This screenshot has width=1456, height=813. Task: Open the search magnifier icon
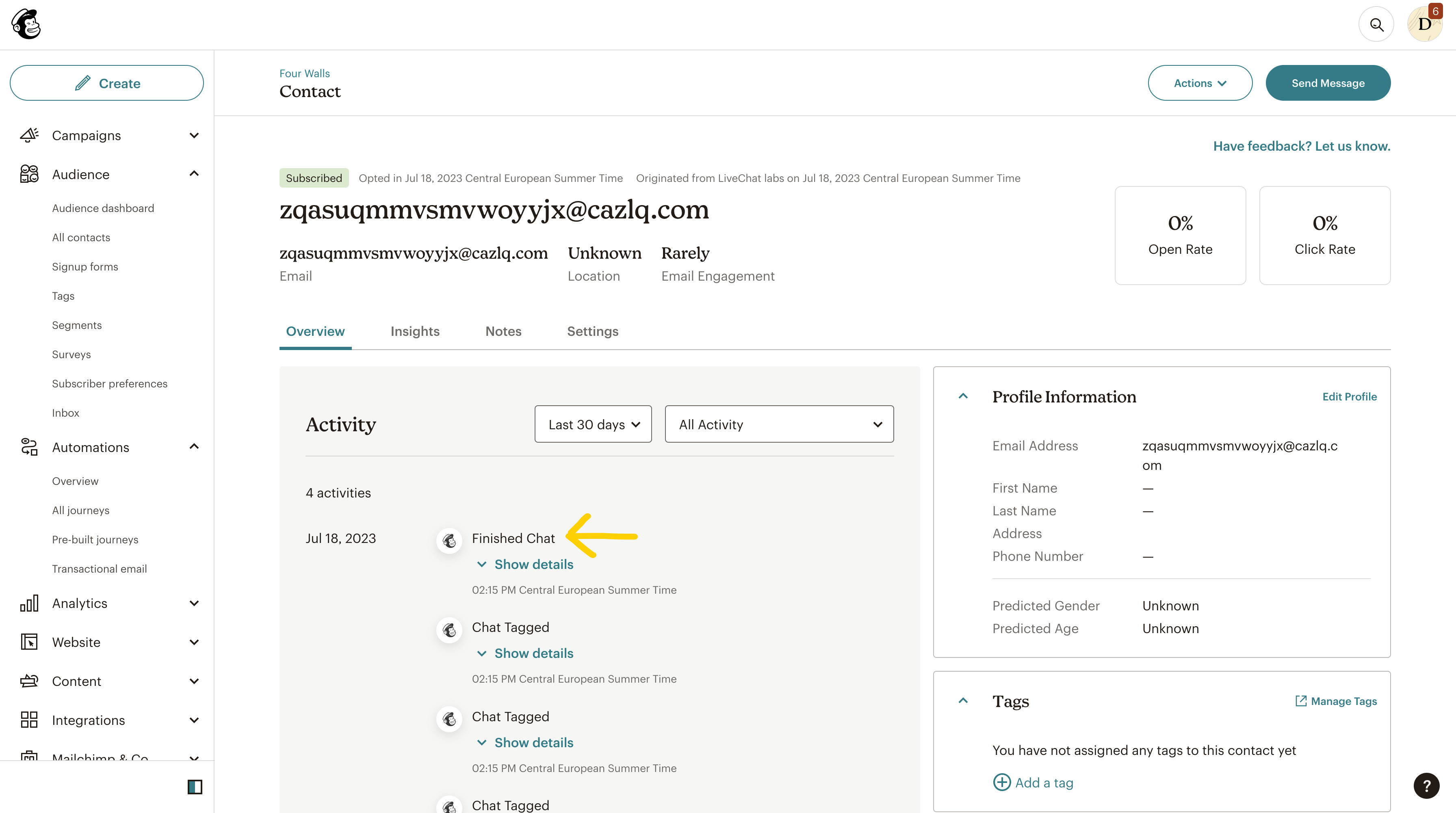(1376, 25)
